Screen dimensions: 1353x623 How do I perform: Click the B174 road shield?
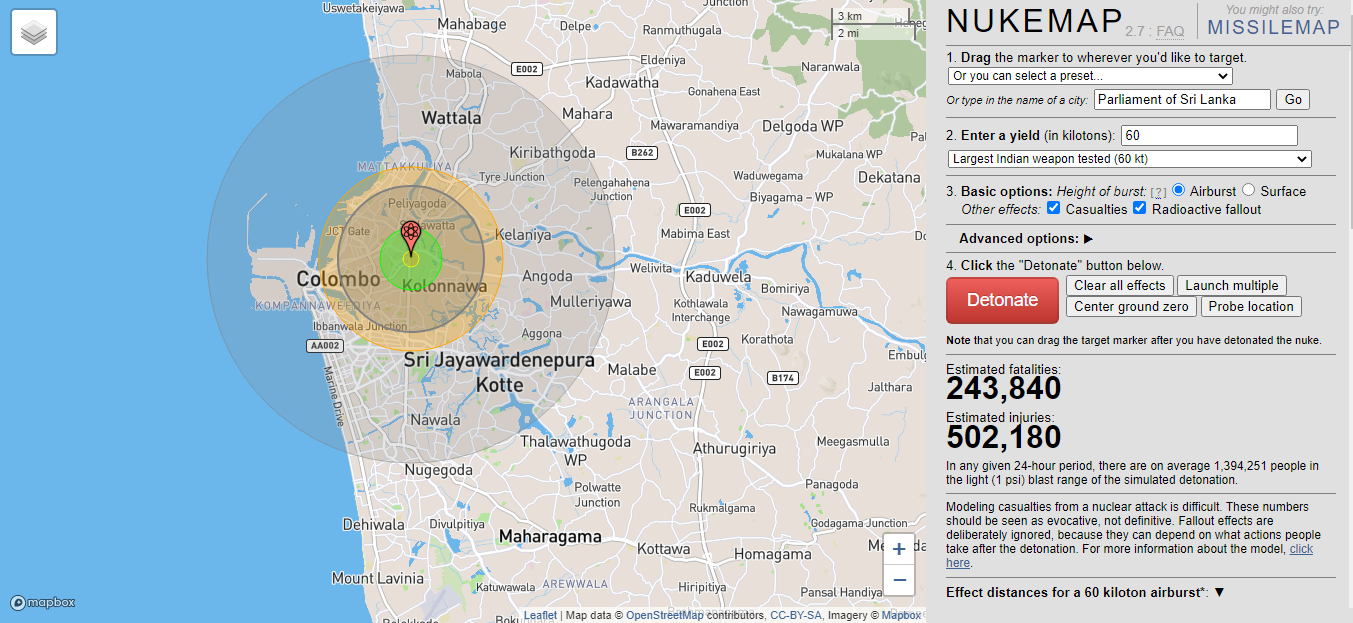783,378
